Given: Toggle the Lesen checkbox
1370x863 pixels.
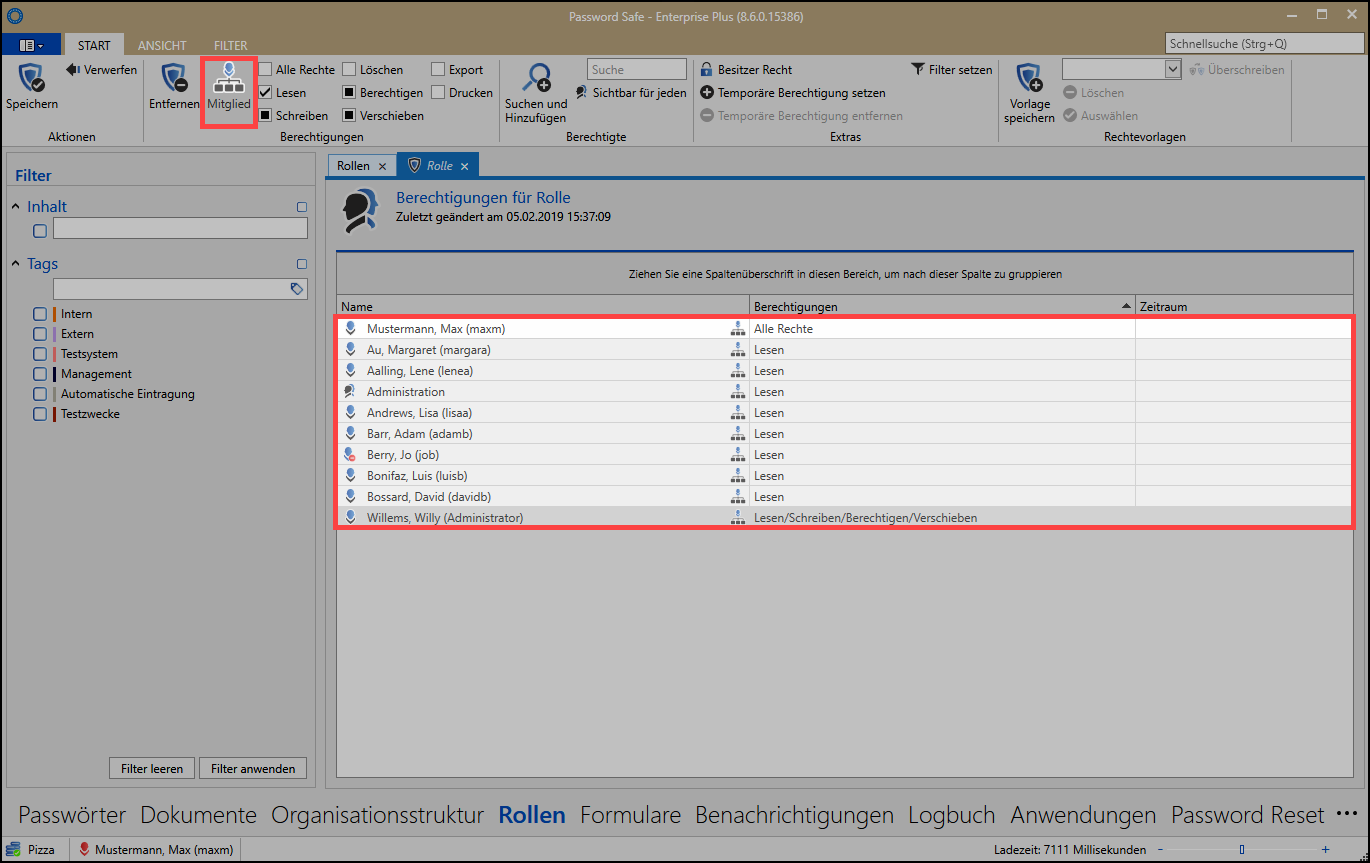Looking at the screenshot, I should pyautogui.click(x=266, y=93).
